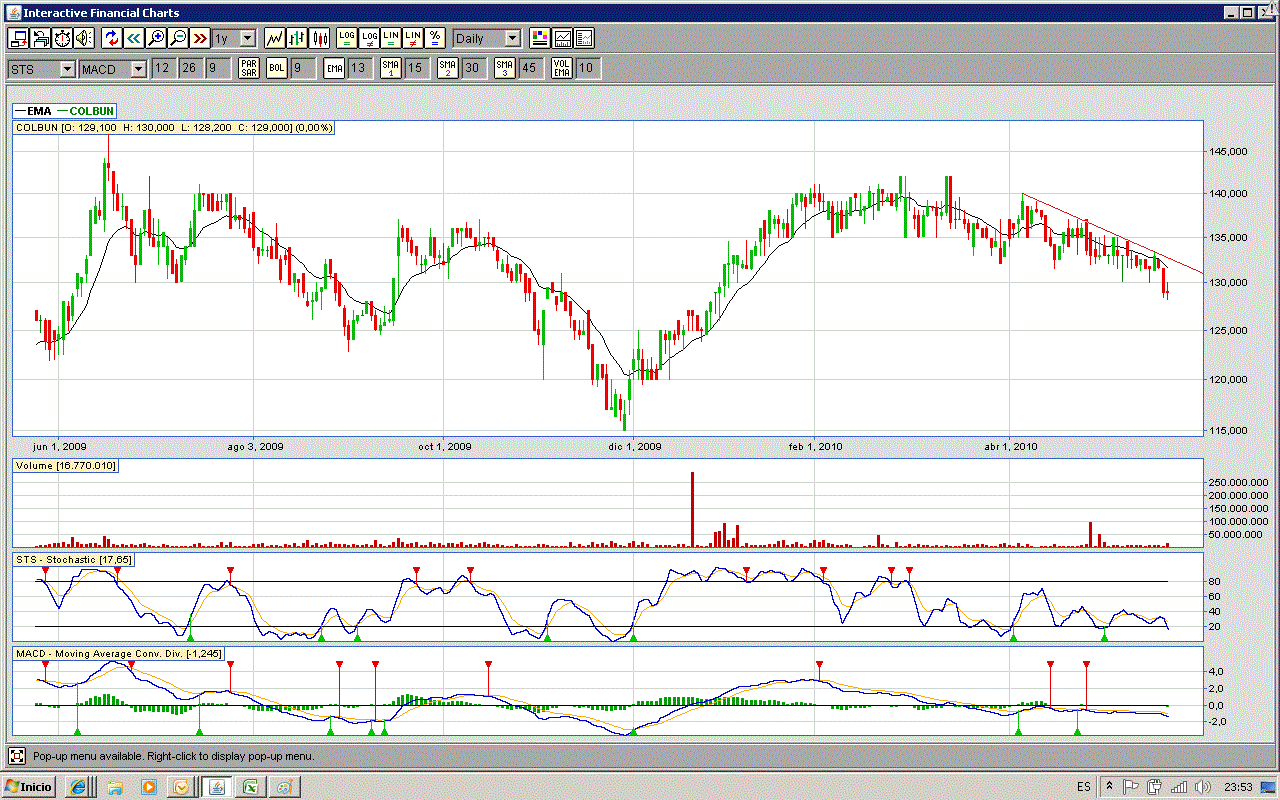Switch to bar (OHLC) chart style
1280x800 pixels.
click(297, 38)
